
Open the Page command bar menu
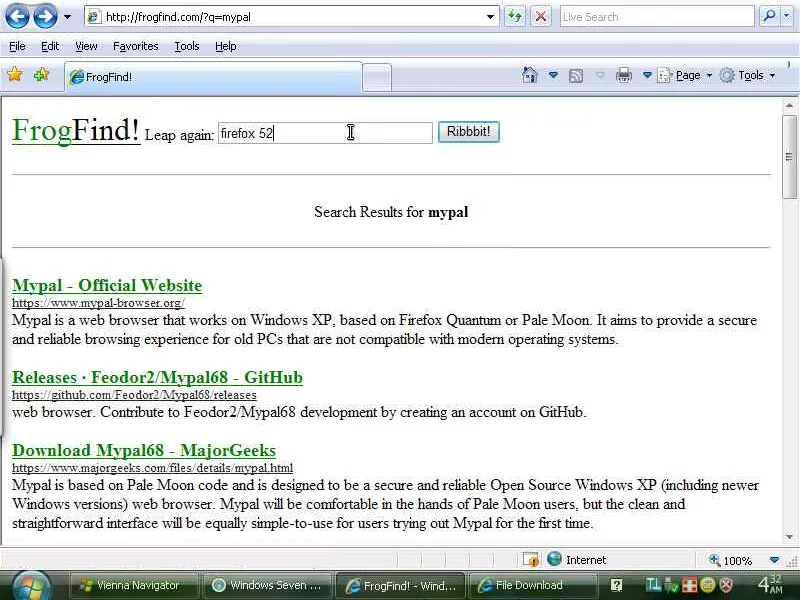coord(685,76)
